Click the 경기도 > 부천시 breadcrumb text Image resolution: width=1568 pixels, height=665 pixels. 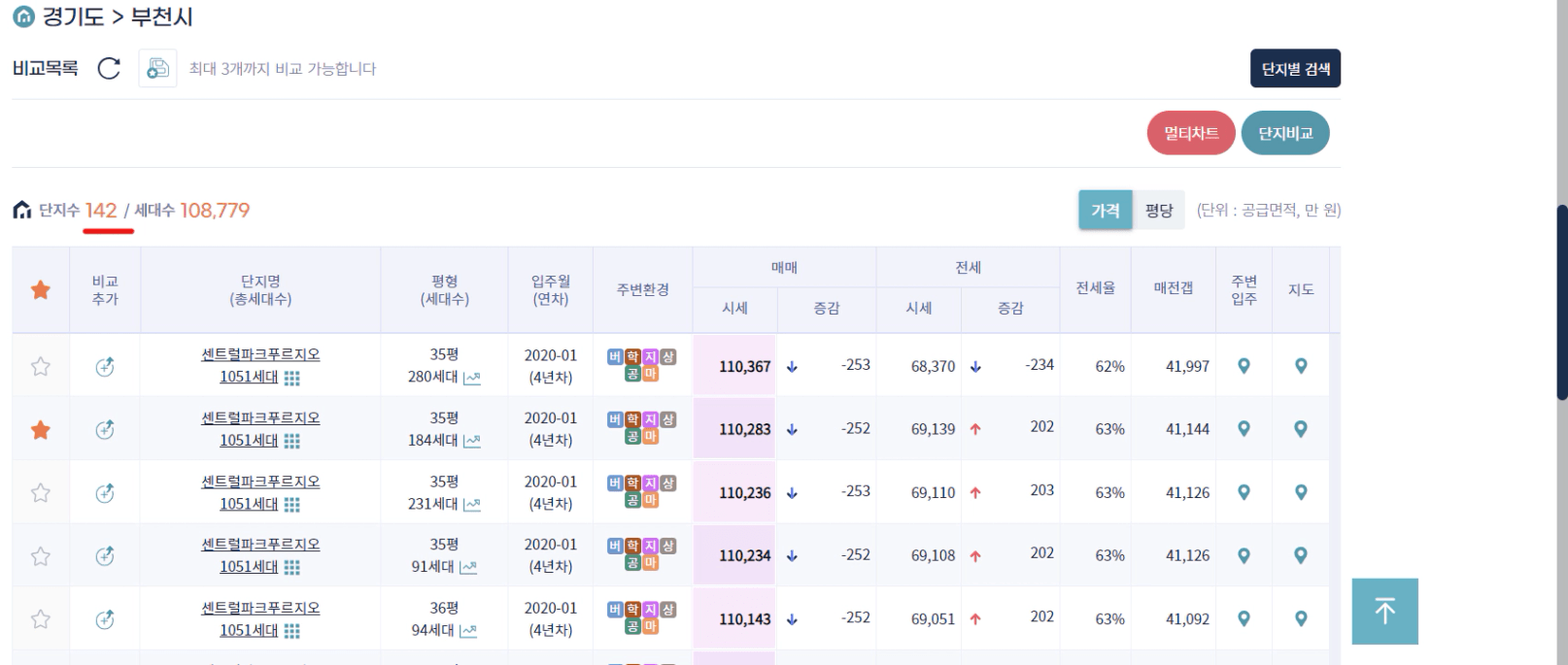118,17
